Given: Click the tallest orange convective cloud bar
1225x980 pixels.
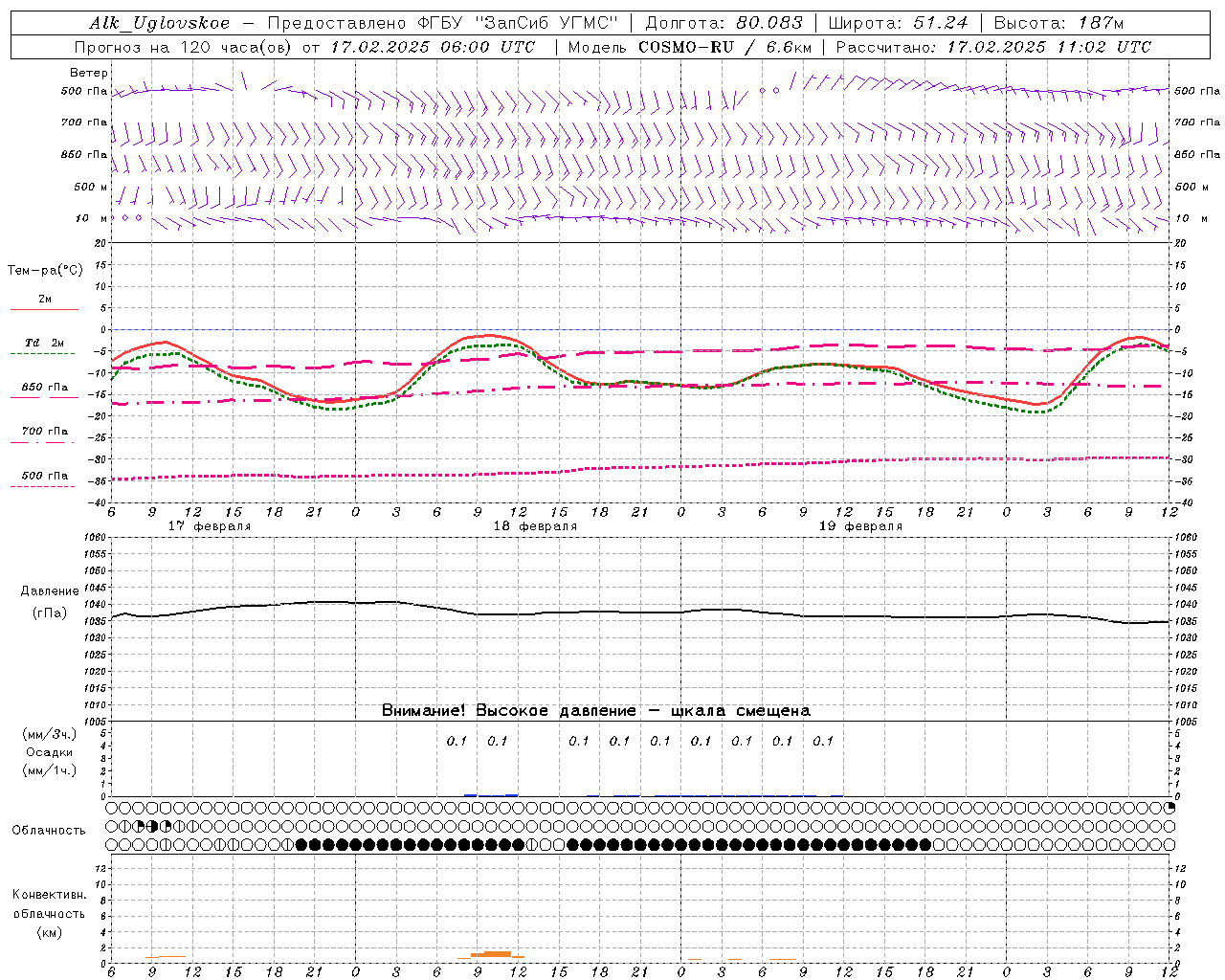Looking at the screenshot, I should tap(497, 953).
